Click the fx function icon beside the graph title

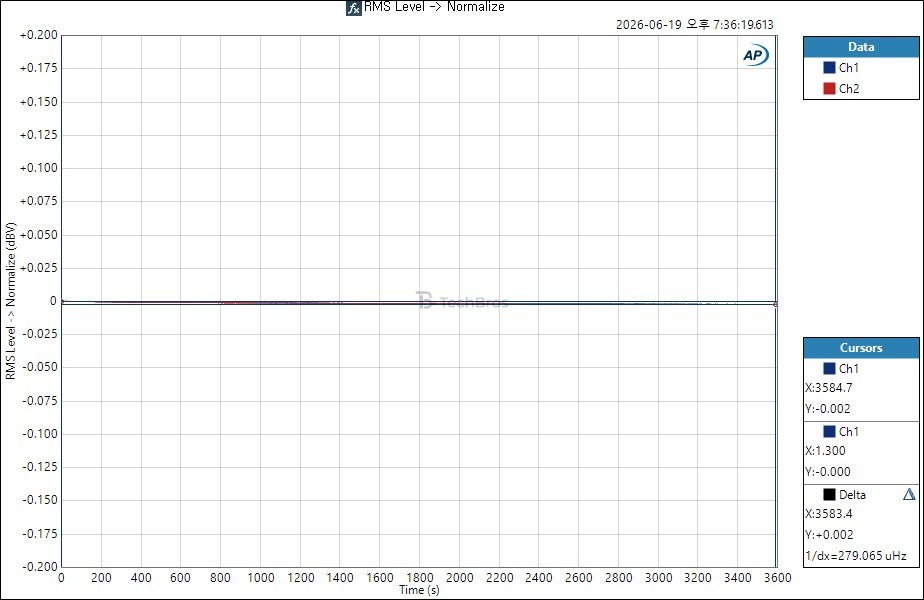354,8
